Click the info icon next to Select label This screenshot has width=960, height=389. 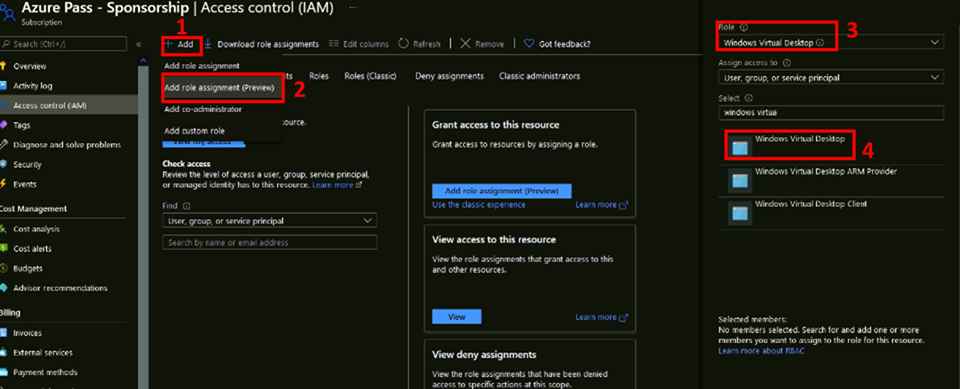click(x=749, y=98)
